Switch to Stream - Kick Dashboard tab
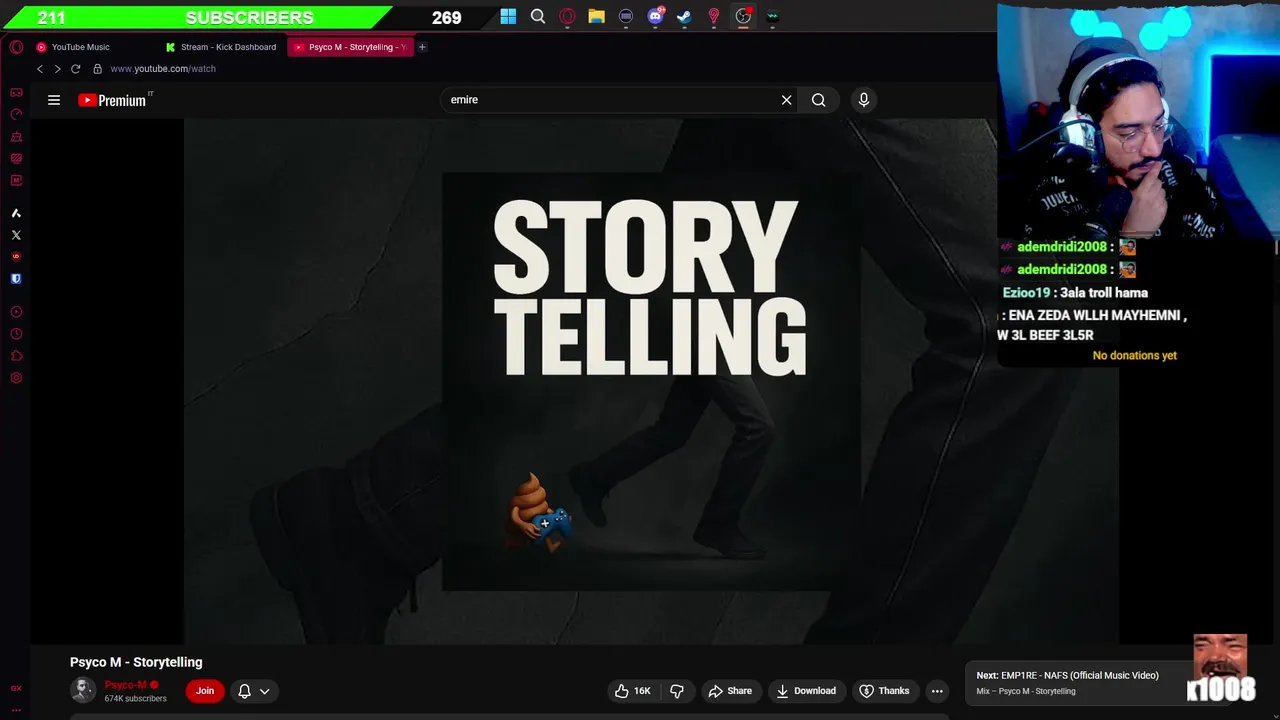1280x720 pixels. click(222, 47)
